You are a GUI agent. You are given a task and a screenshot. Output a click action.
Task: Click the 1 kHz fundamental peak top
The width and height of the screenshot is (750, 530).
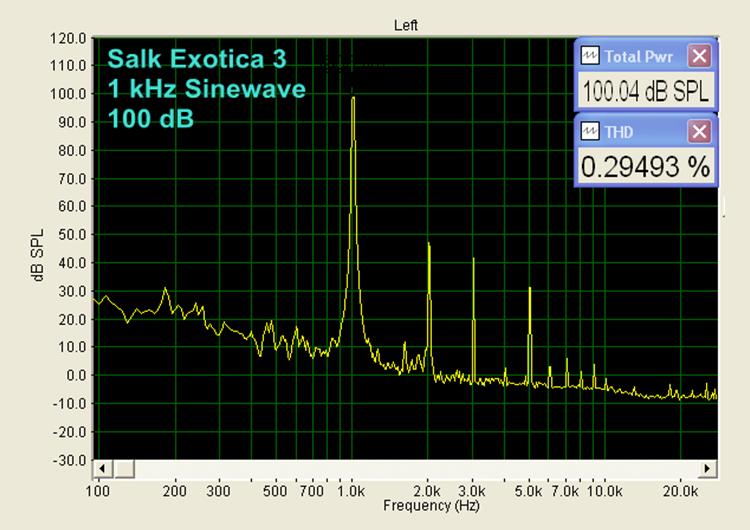(x=352, y=98)
